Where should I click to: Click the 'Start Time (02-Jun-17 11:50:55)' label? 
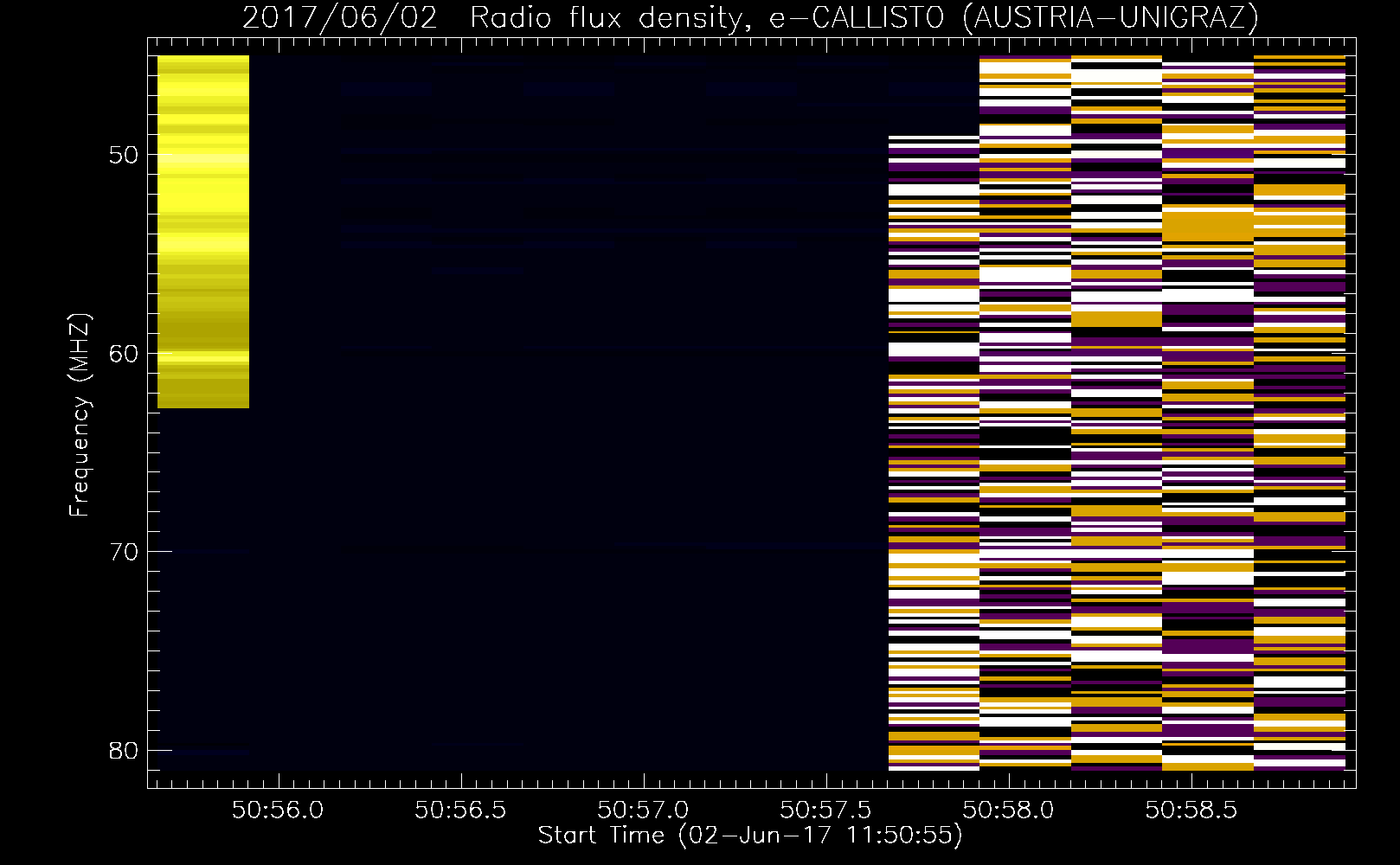(x=750, y=836)
